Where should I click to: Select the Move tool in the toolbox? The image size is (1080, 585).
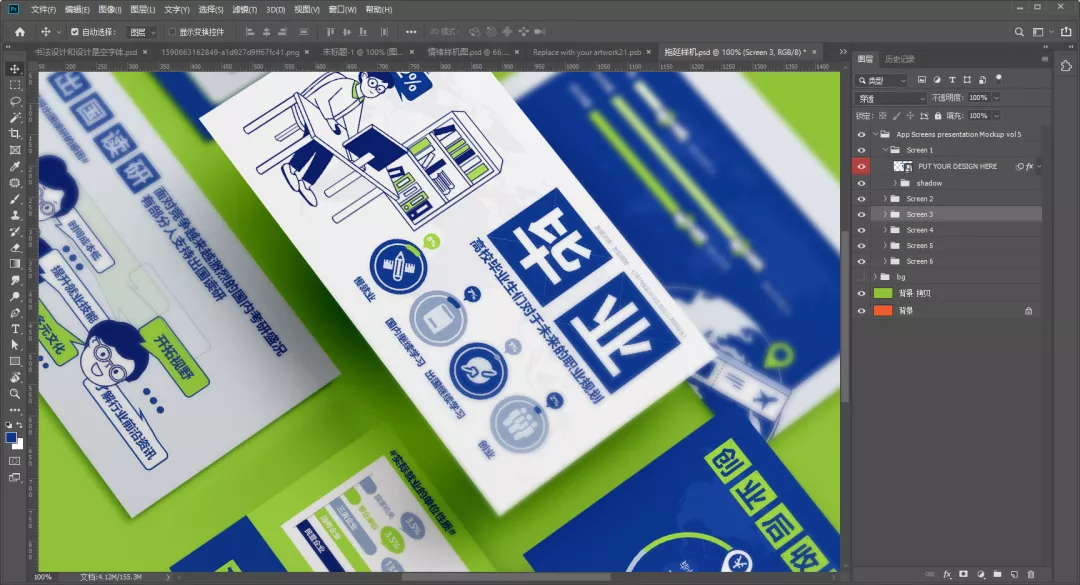pos(14,69)
